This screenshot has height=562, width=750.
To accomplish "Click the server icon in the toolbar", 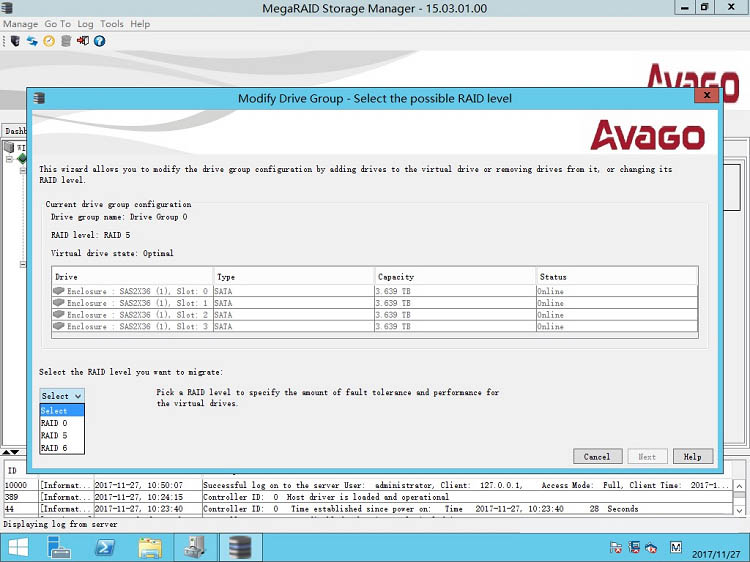I will click(15, 41).
